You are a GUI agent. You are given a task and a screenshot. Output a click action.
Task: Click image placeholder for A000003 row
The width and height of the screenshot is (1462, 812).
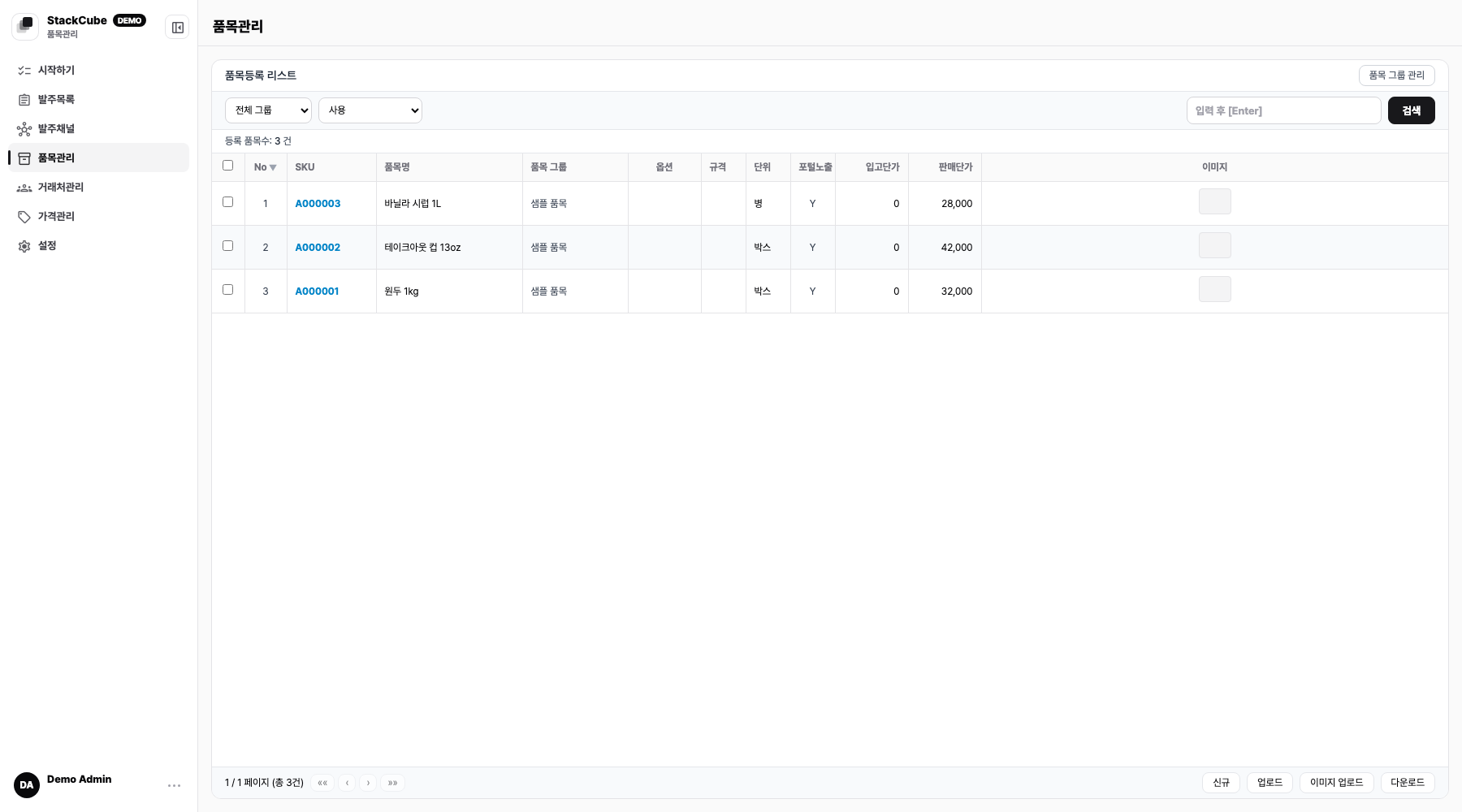point(1215,201)
